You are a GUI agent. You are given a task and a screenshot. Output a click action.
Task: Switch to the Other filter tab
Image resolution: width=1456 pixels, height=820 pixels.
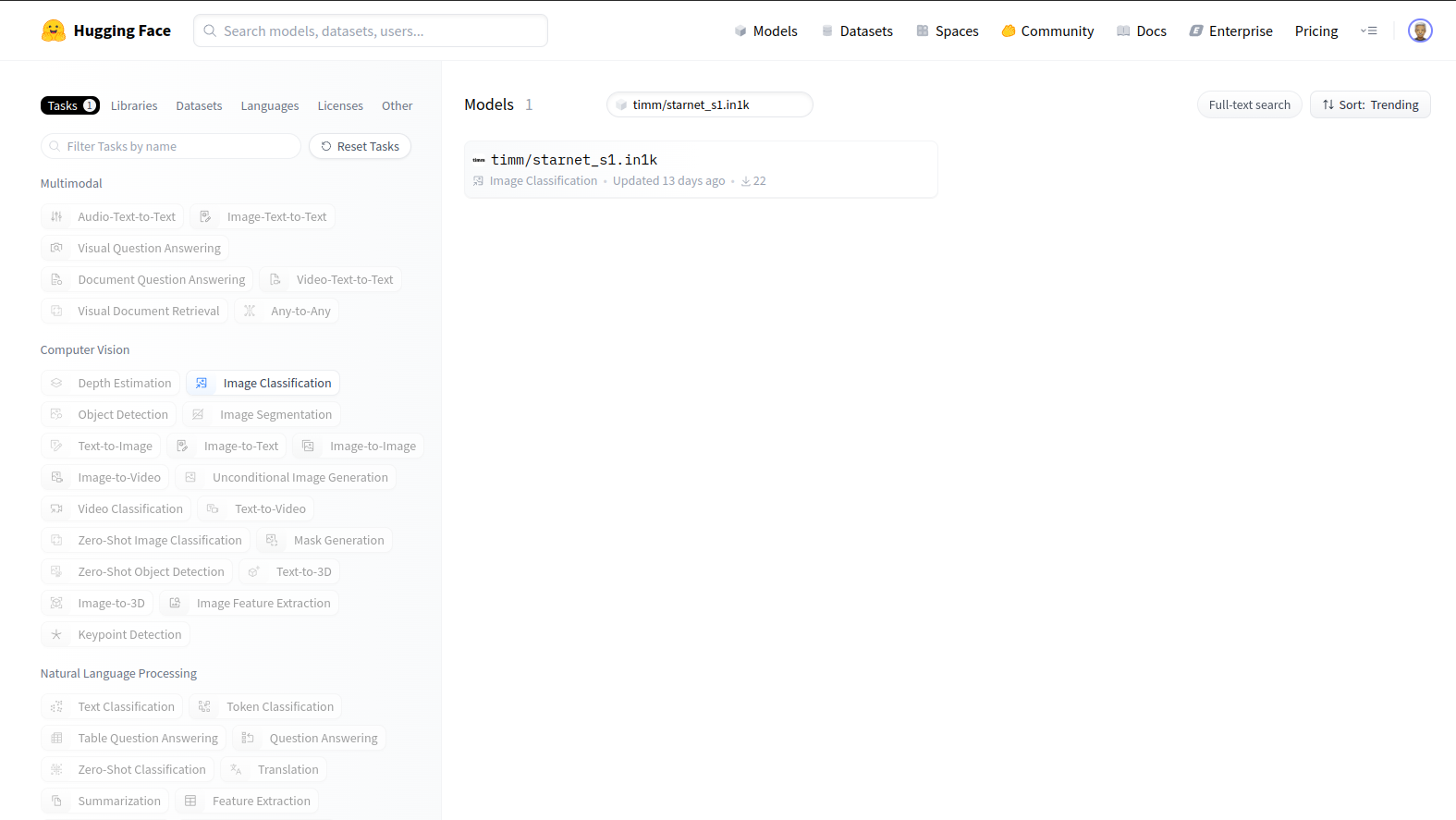click(x=398, y=105)
